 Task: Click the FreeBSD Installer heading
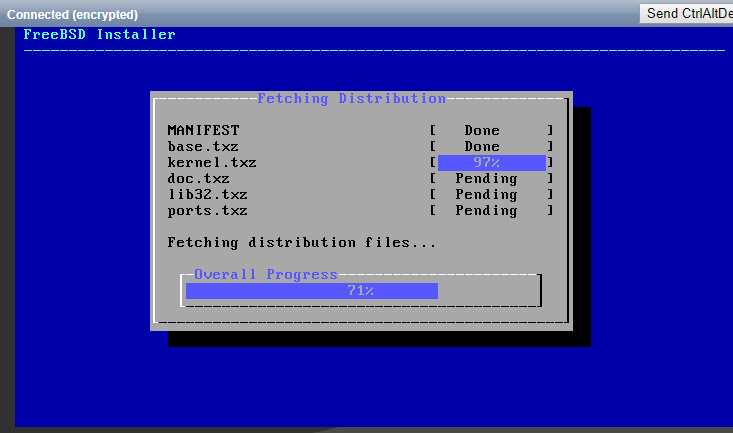(x=100, y=35)
